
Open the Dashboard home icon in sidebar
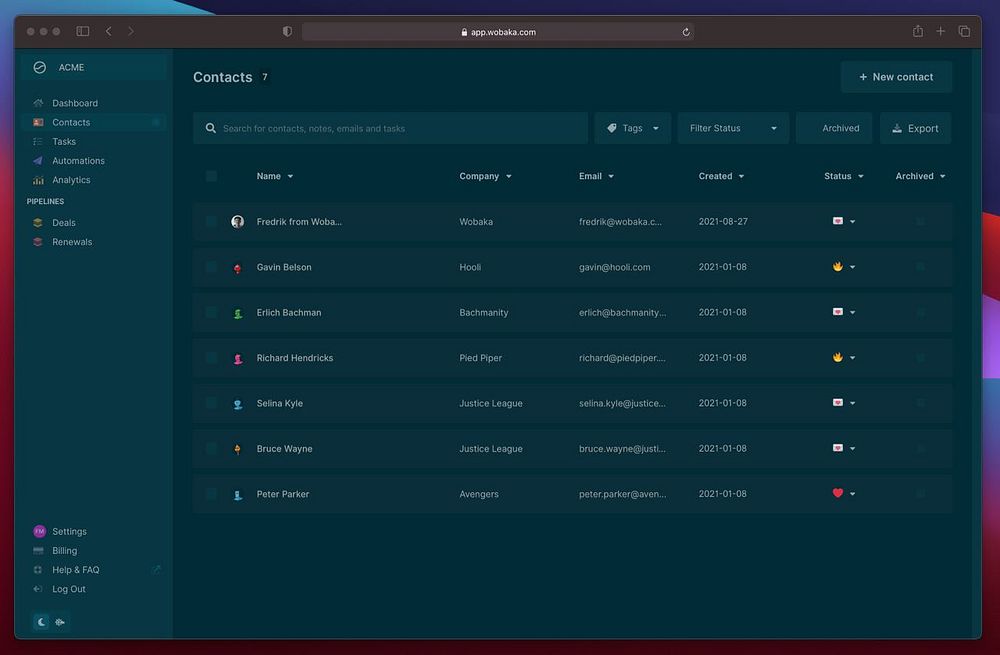pyautogui.click(x=38, y=103)
